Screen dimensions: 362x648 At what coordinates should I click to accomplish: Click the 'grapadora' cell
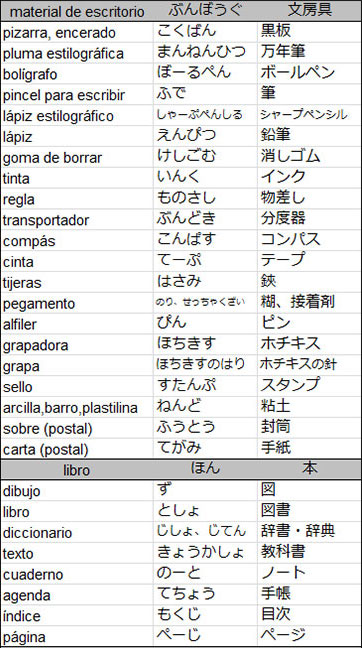pos(77,345)
